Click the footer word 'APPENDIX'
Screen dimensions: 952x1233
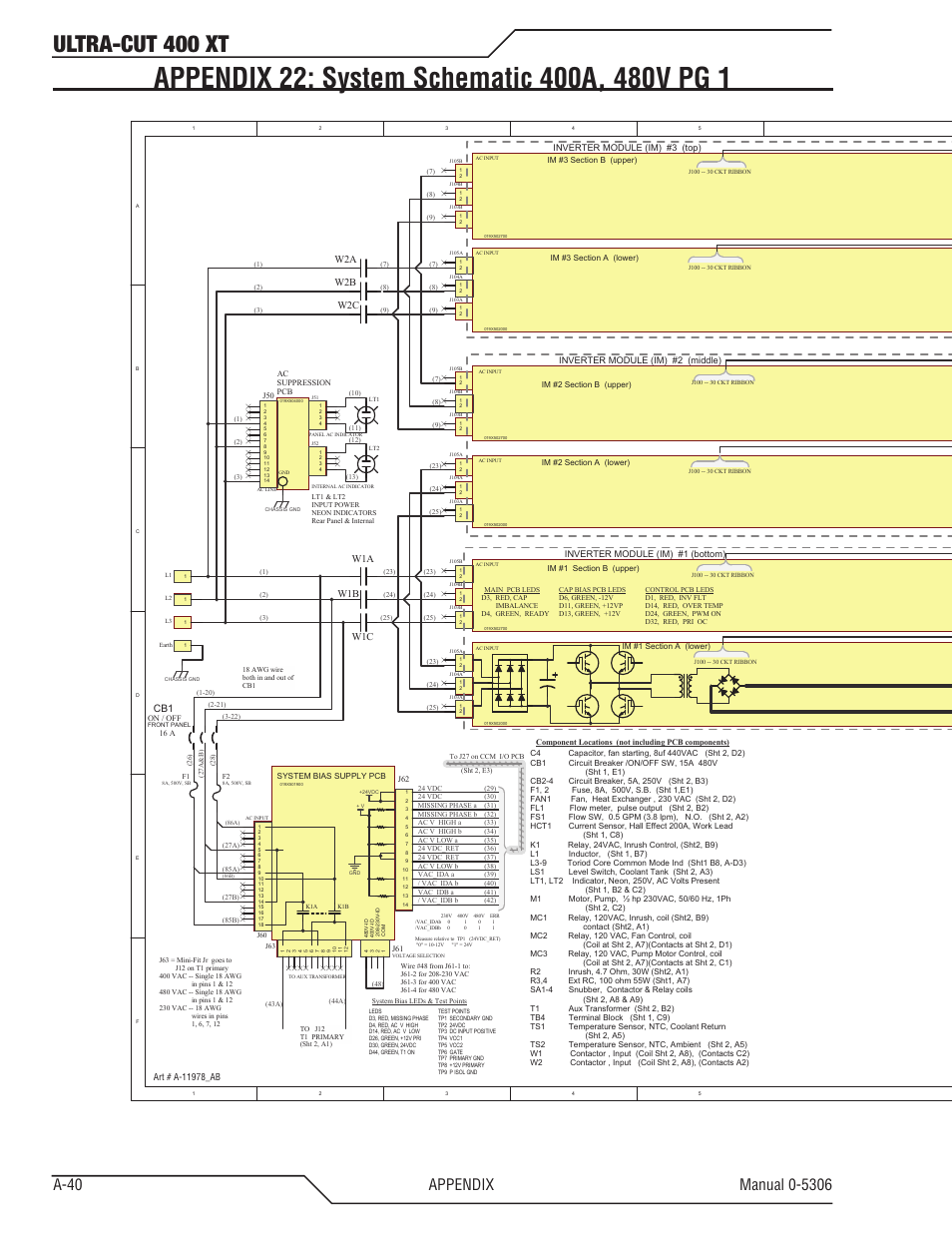[x=461, y=1184]
